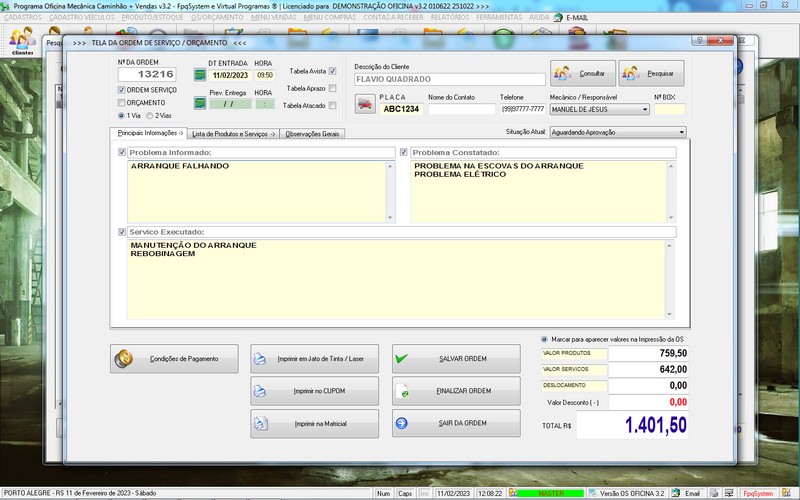
Task: Click the document icon on FINALIZAR ORDEM
Action: click(x=402, y=391)
